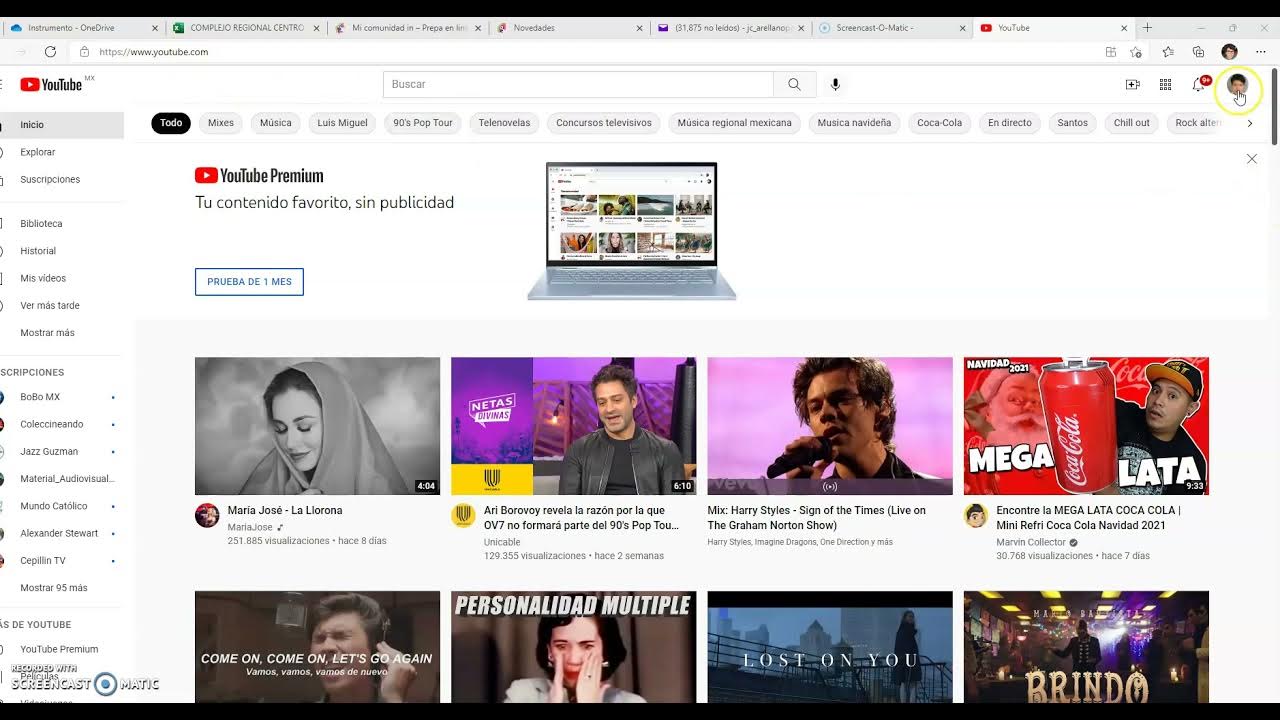Open a new browser tab
Screen dimensions: 1280x720
tap(1147, 28)
